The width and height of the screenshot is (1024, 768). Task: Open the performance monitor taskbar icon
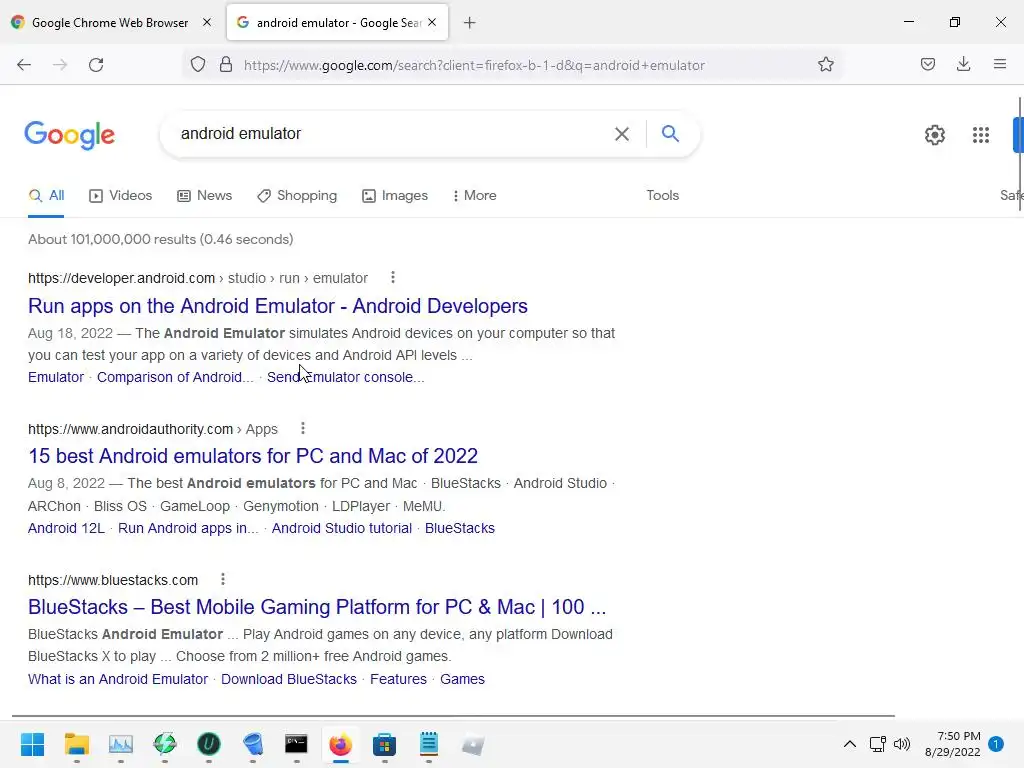tap(120, 744)
